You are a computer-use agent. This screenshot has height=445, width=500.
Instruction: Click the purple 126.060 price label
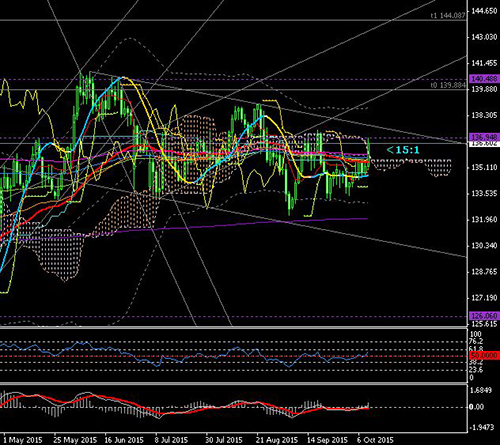485,315
